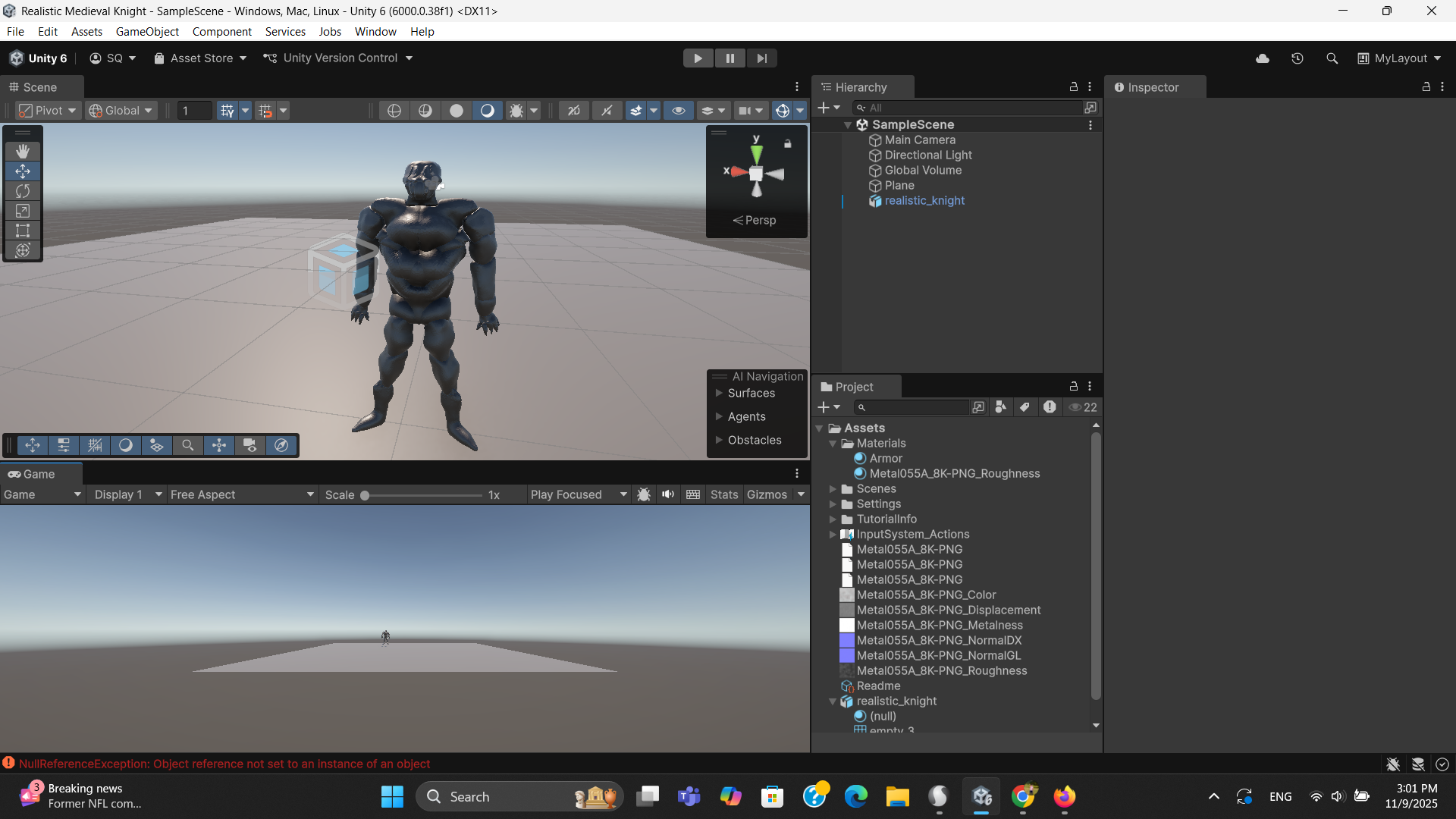Image resolution: width=1456 pixels, height=819 pixels.
Task: Open the Window menu
Action: [x=375, y=32]
